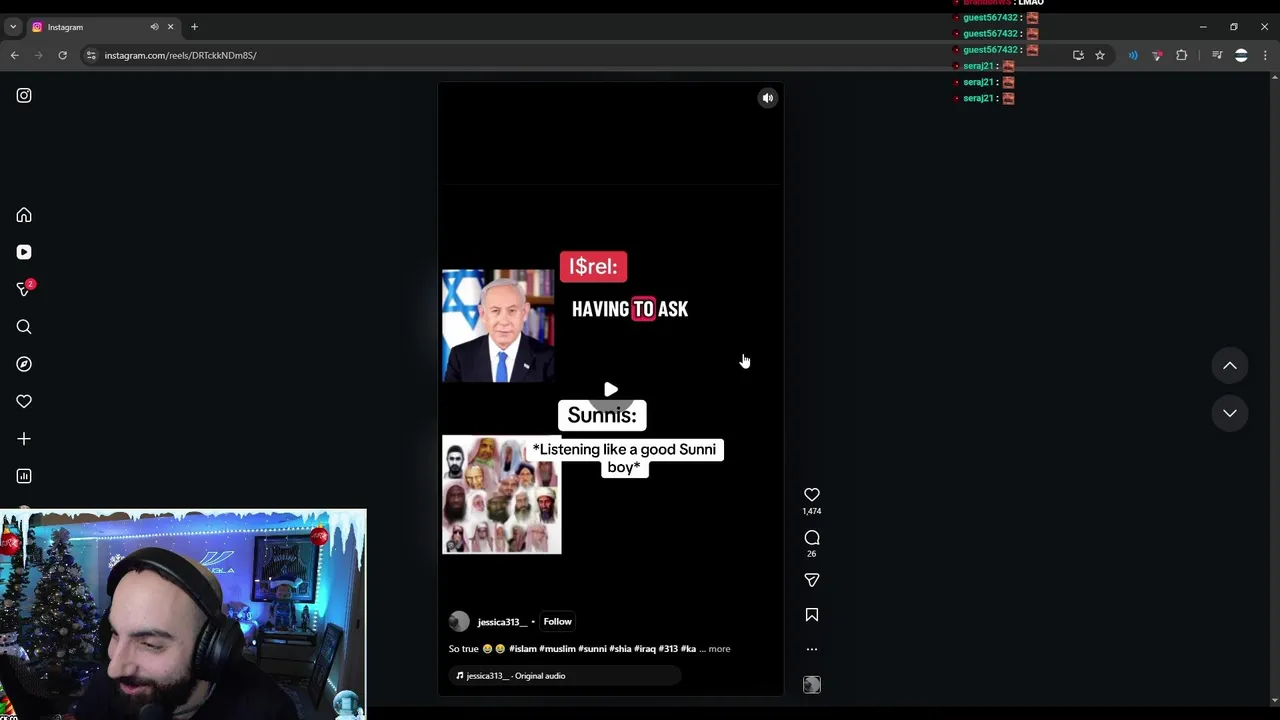Screen dimensions: 1280x720
Task: Open Instagram home from the logo icon
Action: pos(24,95)
